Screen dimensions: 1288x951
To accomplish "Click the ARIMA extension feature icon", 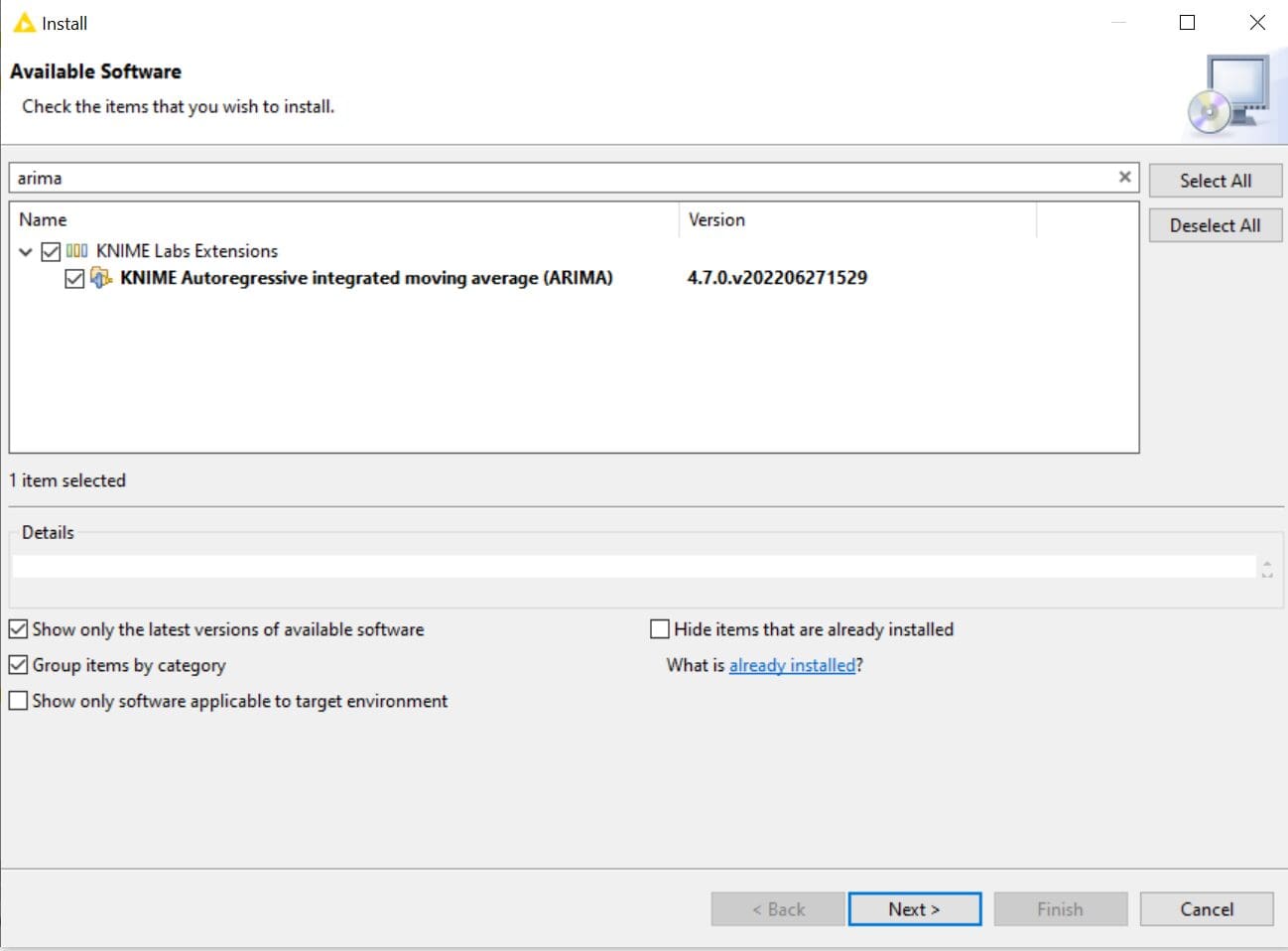I will point(101,278).
